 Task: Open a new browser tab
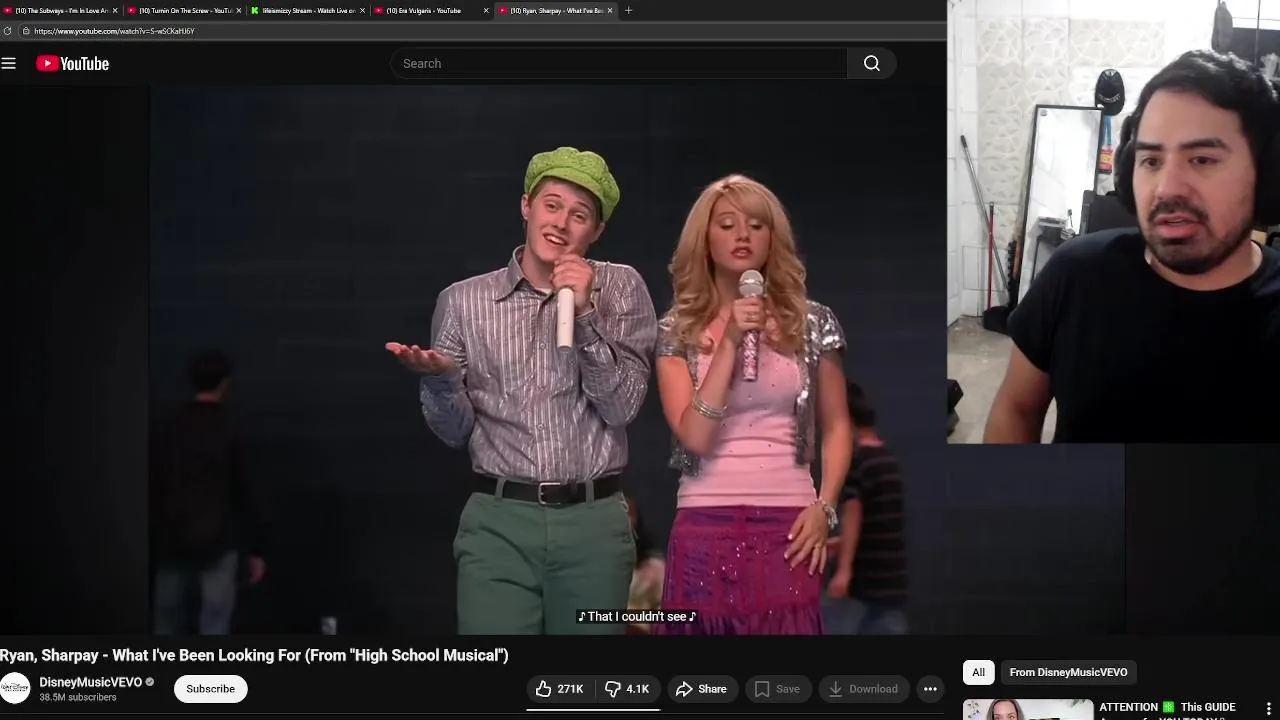(628, 10)
